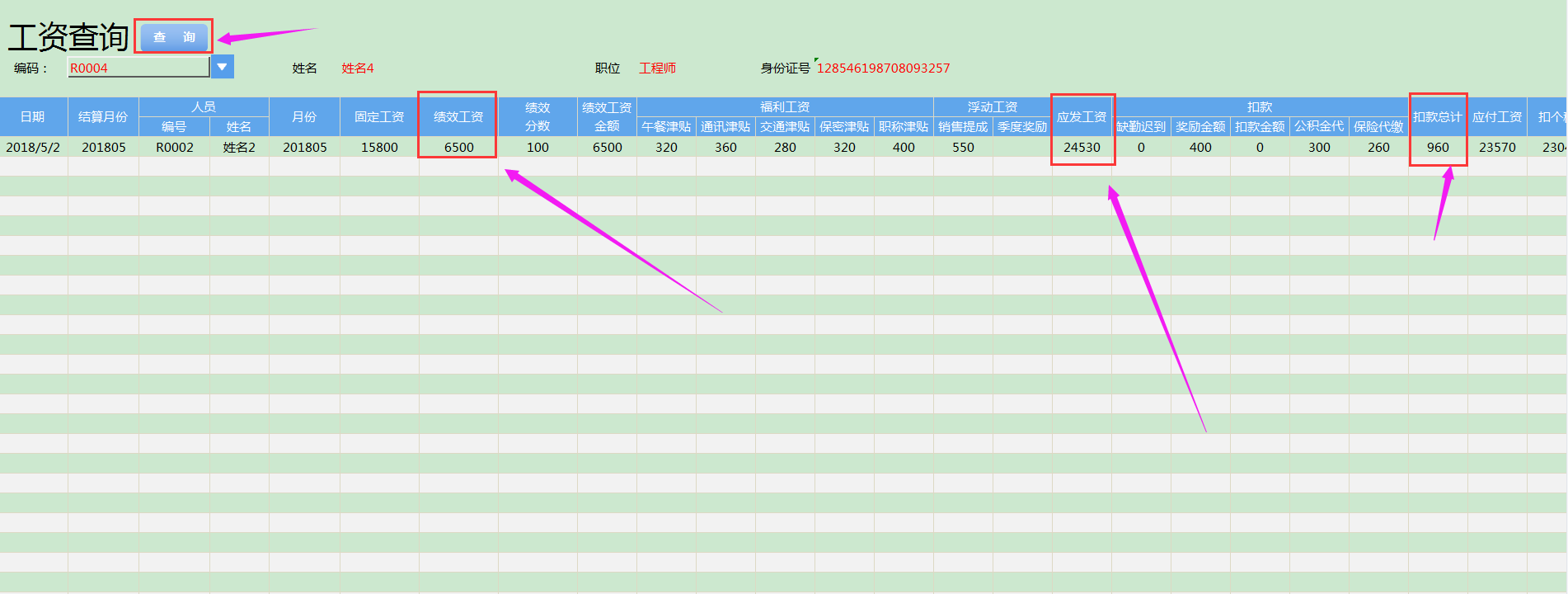Select the 应发工资 cell 24530
This screenshot has width=1568, height=594.
[x=1082, y=147]
